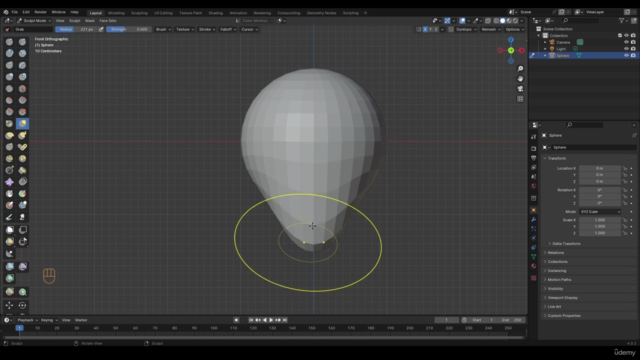Open Stroke settings dropdown

[x=207, y=29]
